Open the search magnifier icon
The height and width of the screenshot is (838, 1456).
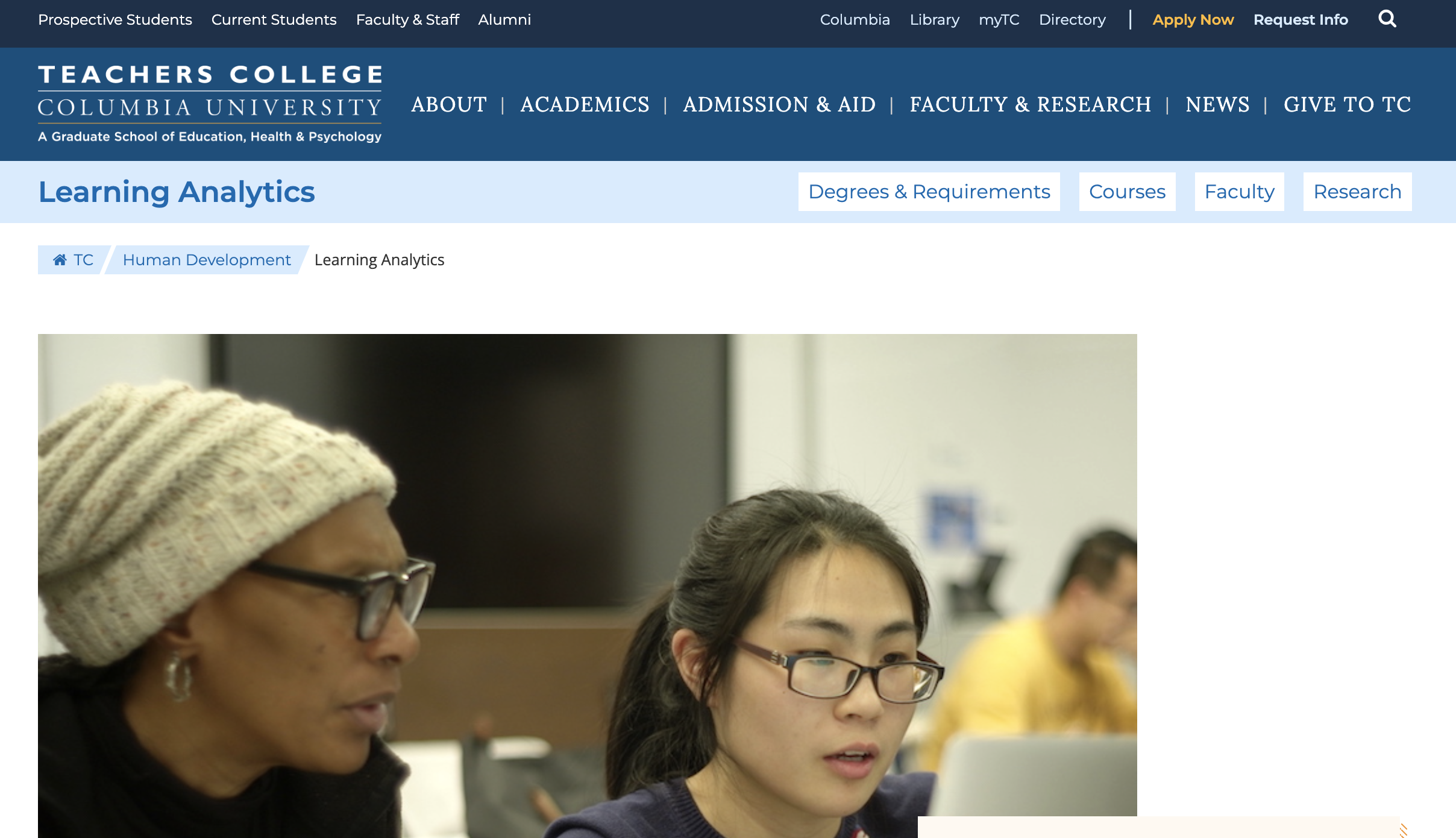click(1387, 19)
